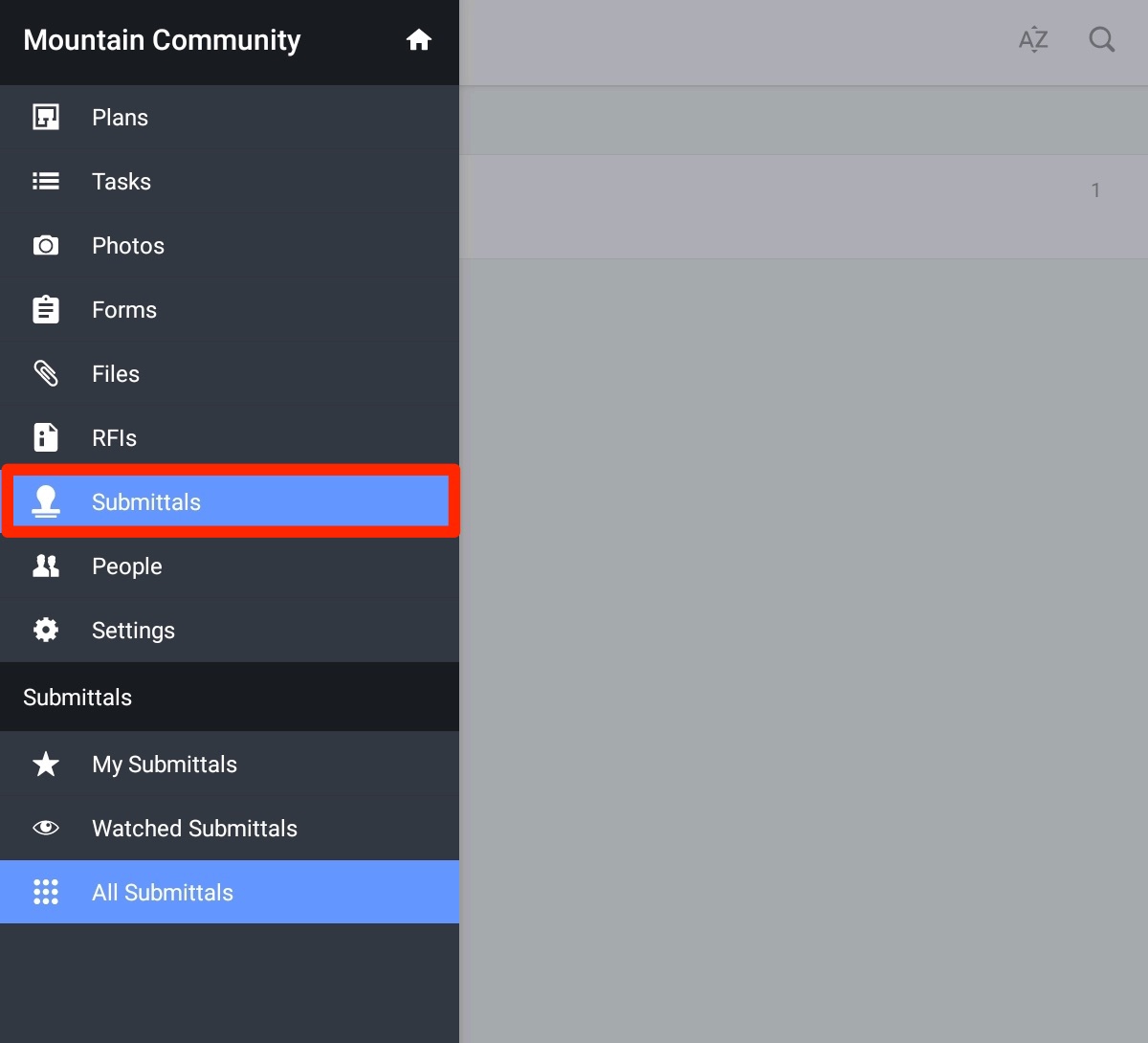This screenshot has height=1043, width=1148.
Task: Click the RFIs document icon
Action: pos(46,438)
